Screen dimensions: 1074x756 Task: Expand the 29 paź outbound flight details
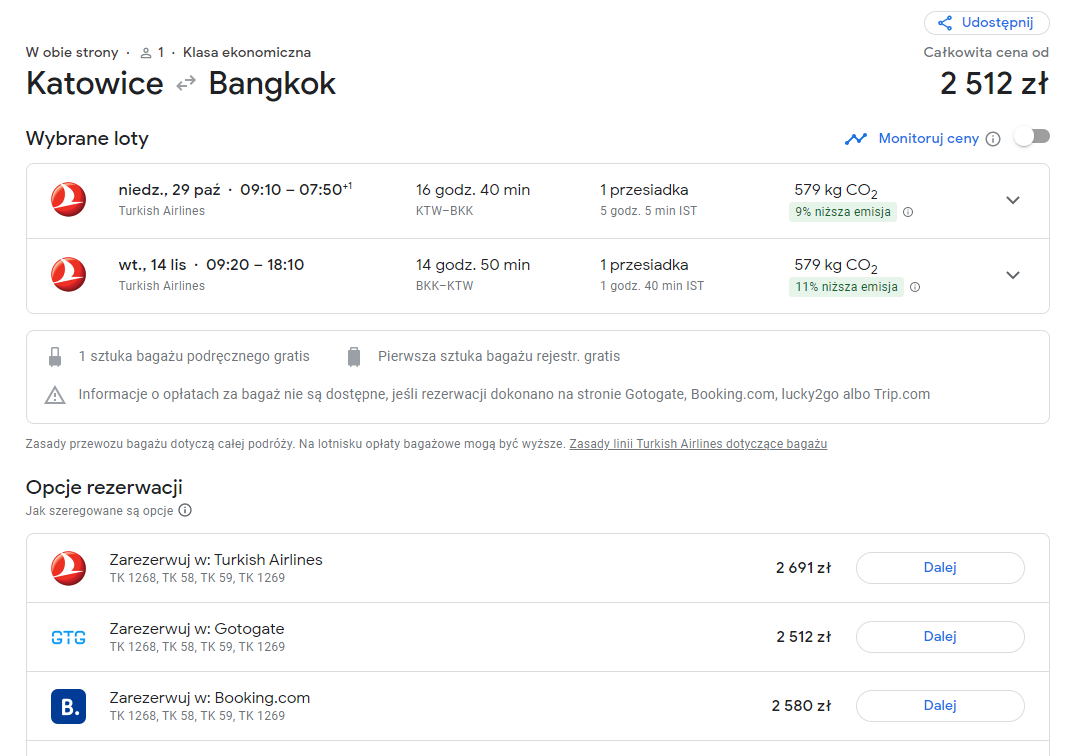(1012, 200)
